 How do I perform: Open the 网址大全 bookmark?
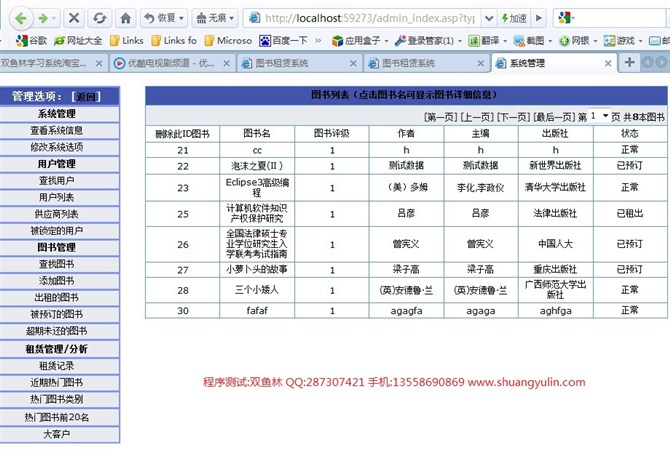[x=78, y=41]
